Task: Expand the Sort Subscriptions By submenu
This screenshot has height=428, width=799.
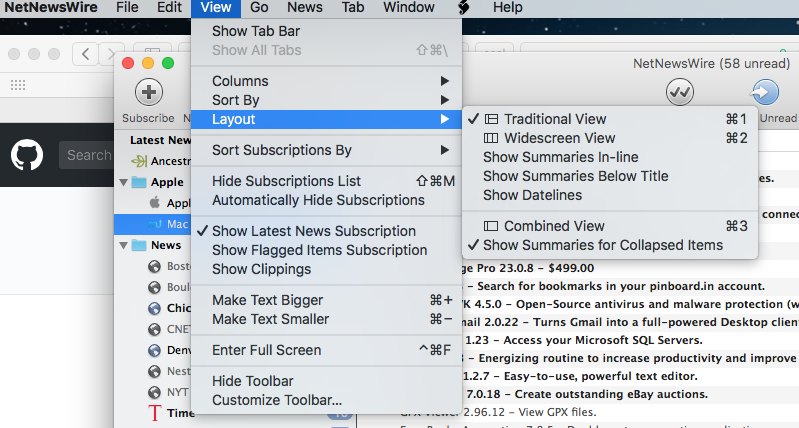Action: click(326, 150)
